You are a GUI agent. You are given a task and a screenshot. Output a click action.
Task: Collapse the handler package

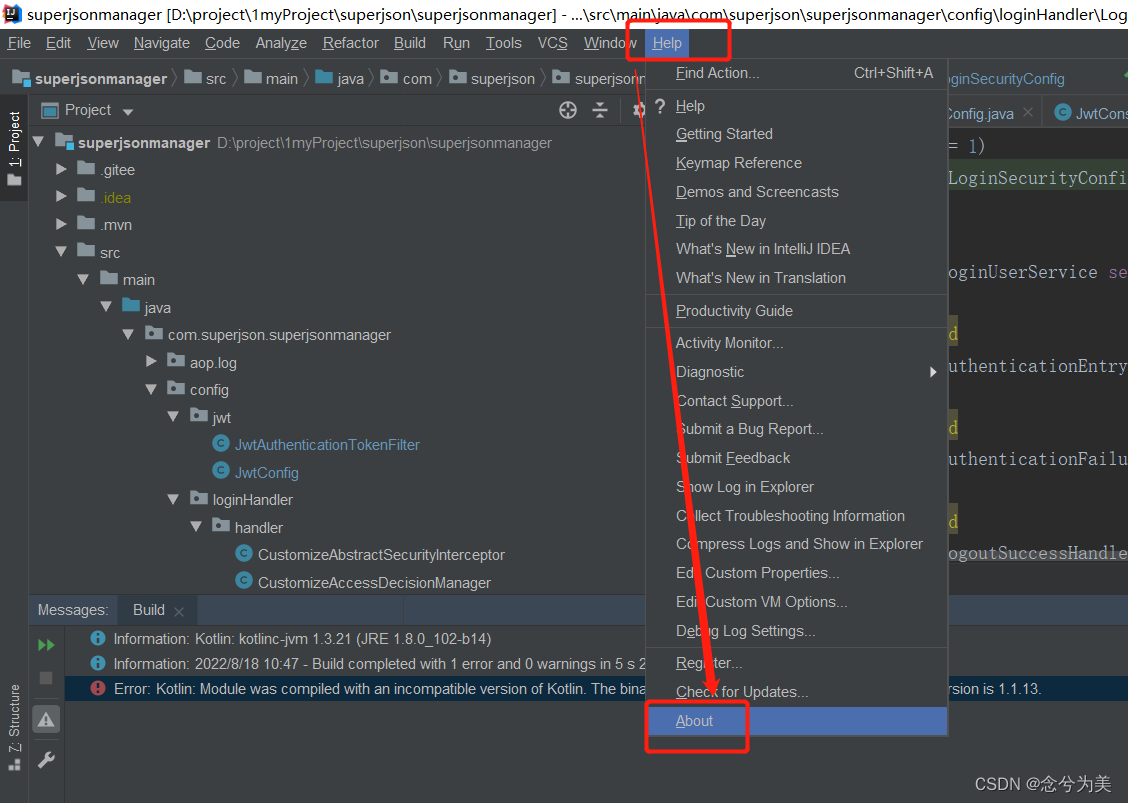pos(196,526)
